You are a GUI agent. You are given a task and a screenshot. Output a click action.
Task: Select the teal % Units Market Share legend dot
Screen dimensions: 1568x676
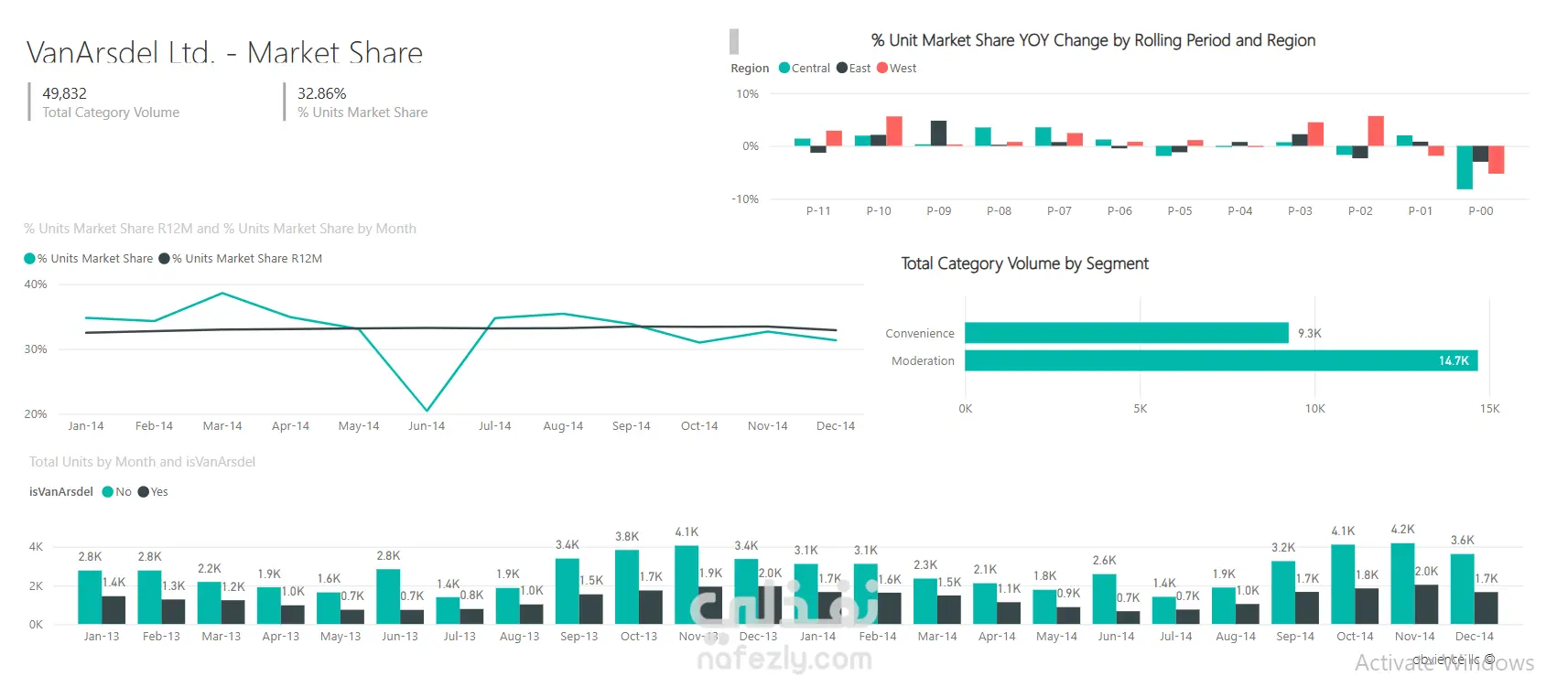point(29,259)
